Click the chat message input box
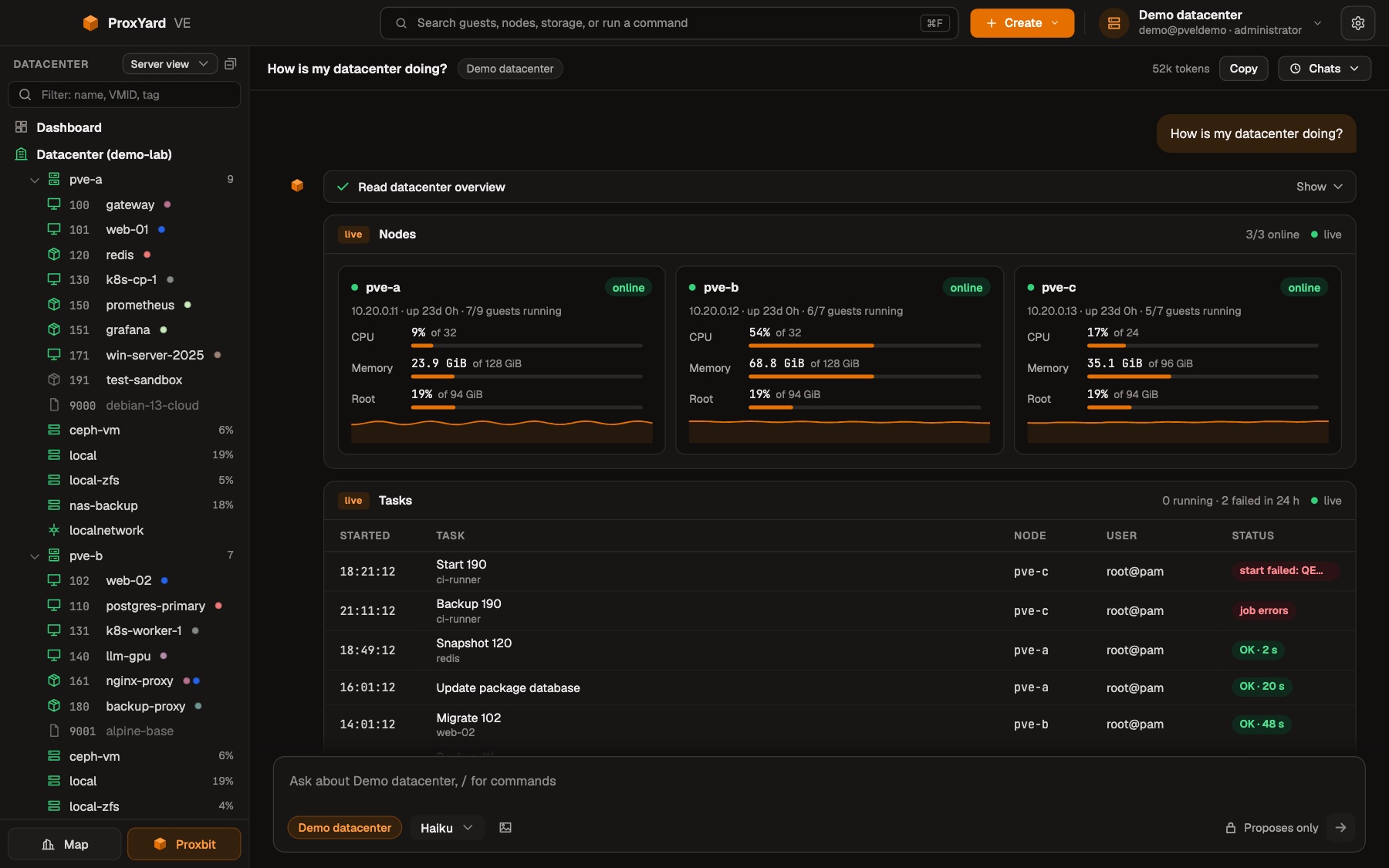The width and height of the screenshot is (1389, 868). 818,781
